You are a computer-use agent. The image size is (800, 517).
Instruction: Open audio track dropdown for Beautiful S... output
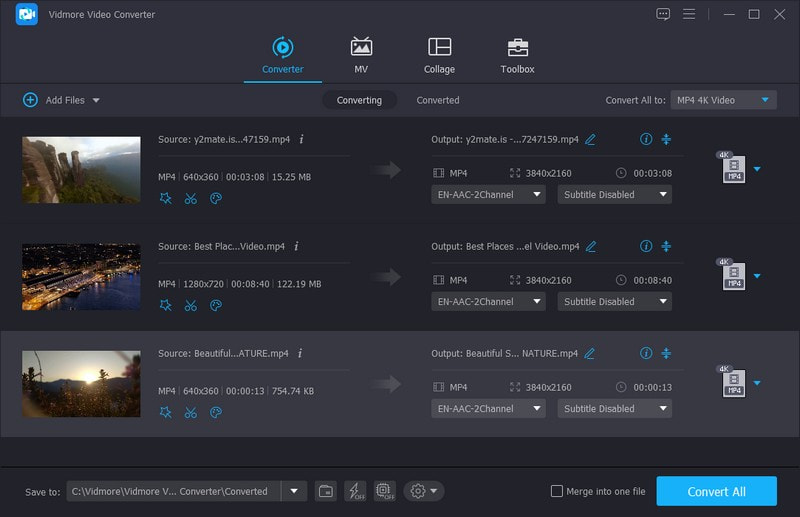488,408
